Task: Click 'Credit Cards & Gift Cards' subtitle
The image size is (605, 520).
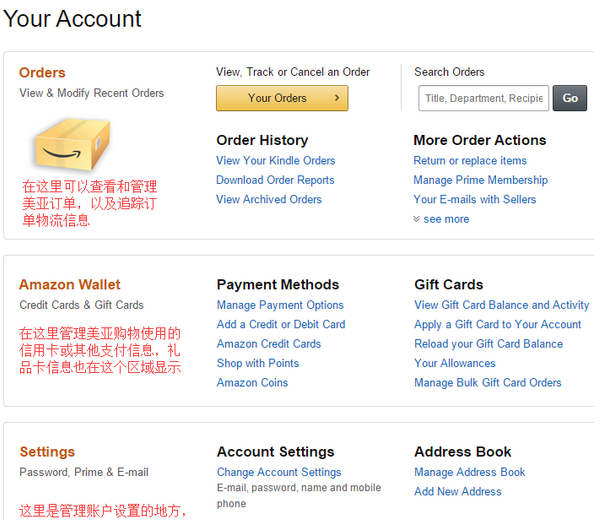Action: 81,305
